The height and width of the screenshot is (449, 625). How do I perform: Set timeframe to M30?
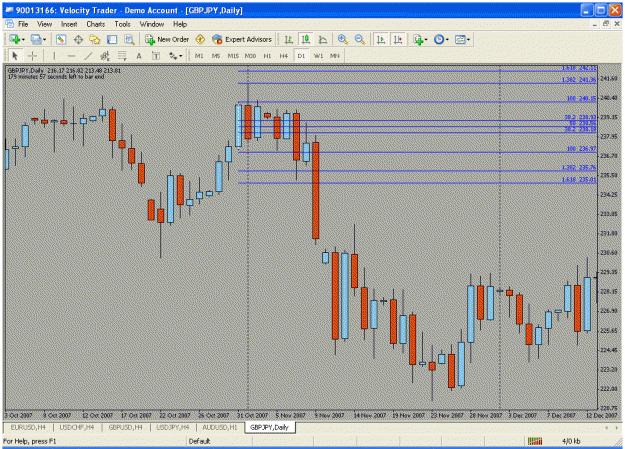coord(250,56)
